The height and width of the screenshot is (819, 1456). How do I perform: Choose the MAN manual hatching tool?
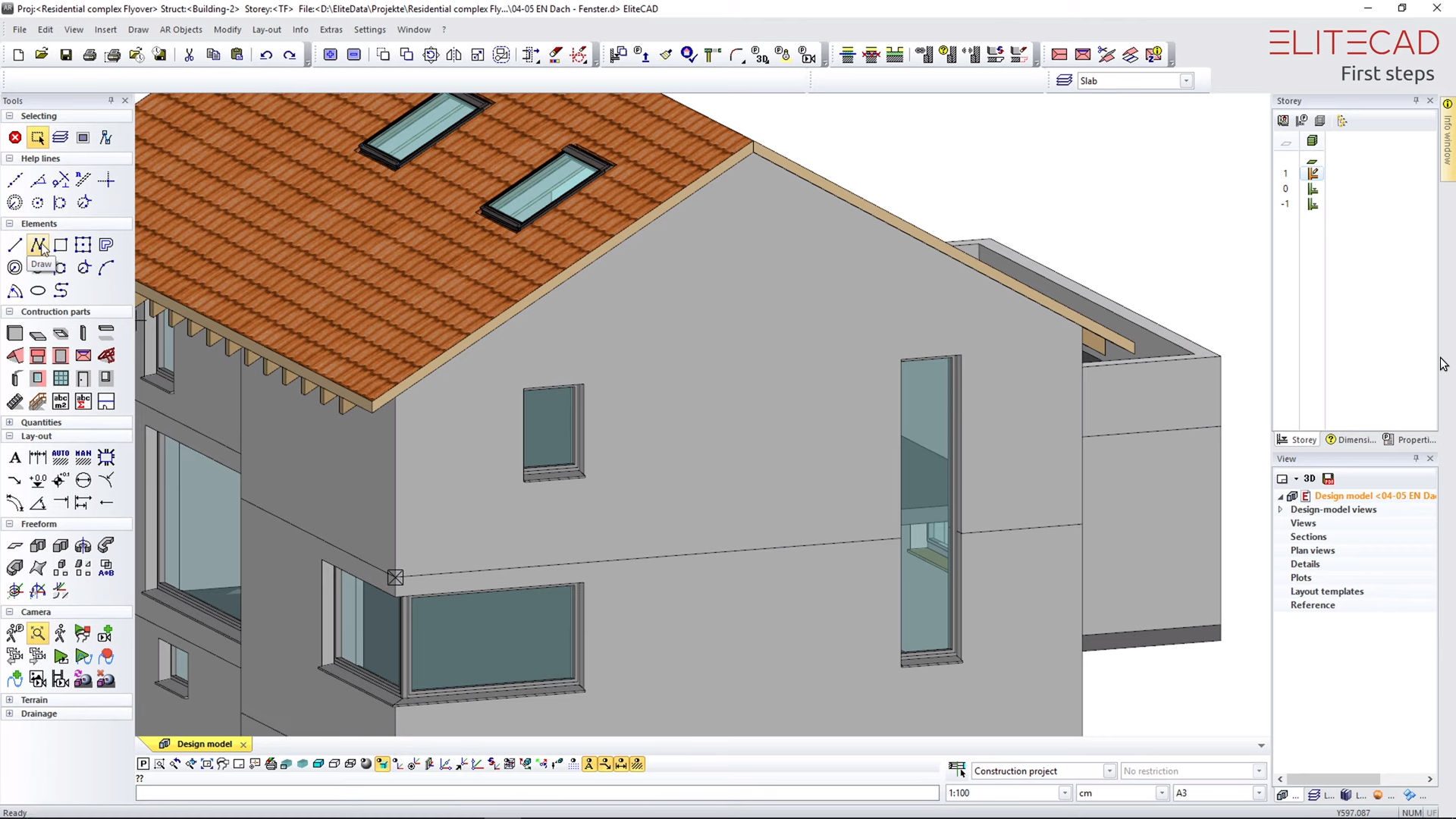83,457
